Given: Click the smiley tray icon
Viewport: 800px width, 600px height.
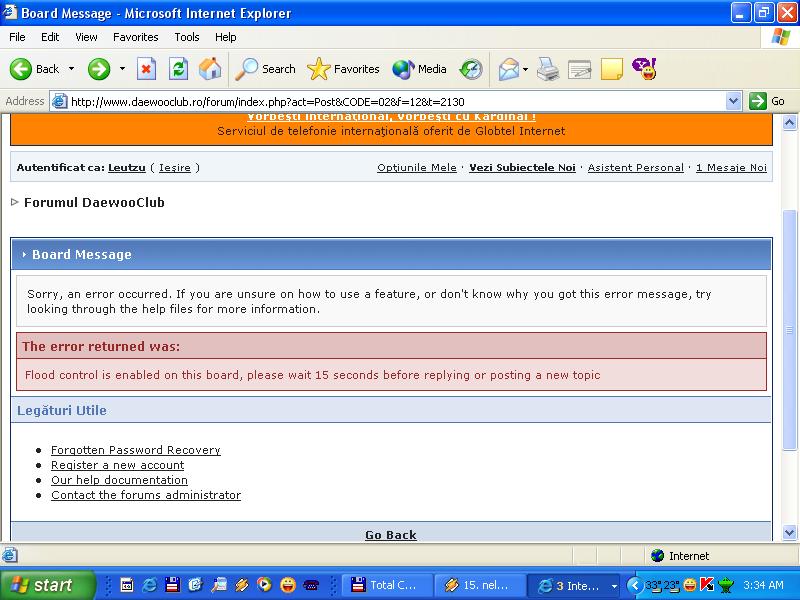Looking at the screenshot, I should [x=689, y=585].
